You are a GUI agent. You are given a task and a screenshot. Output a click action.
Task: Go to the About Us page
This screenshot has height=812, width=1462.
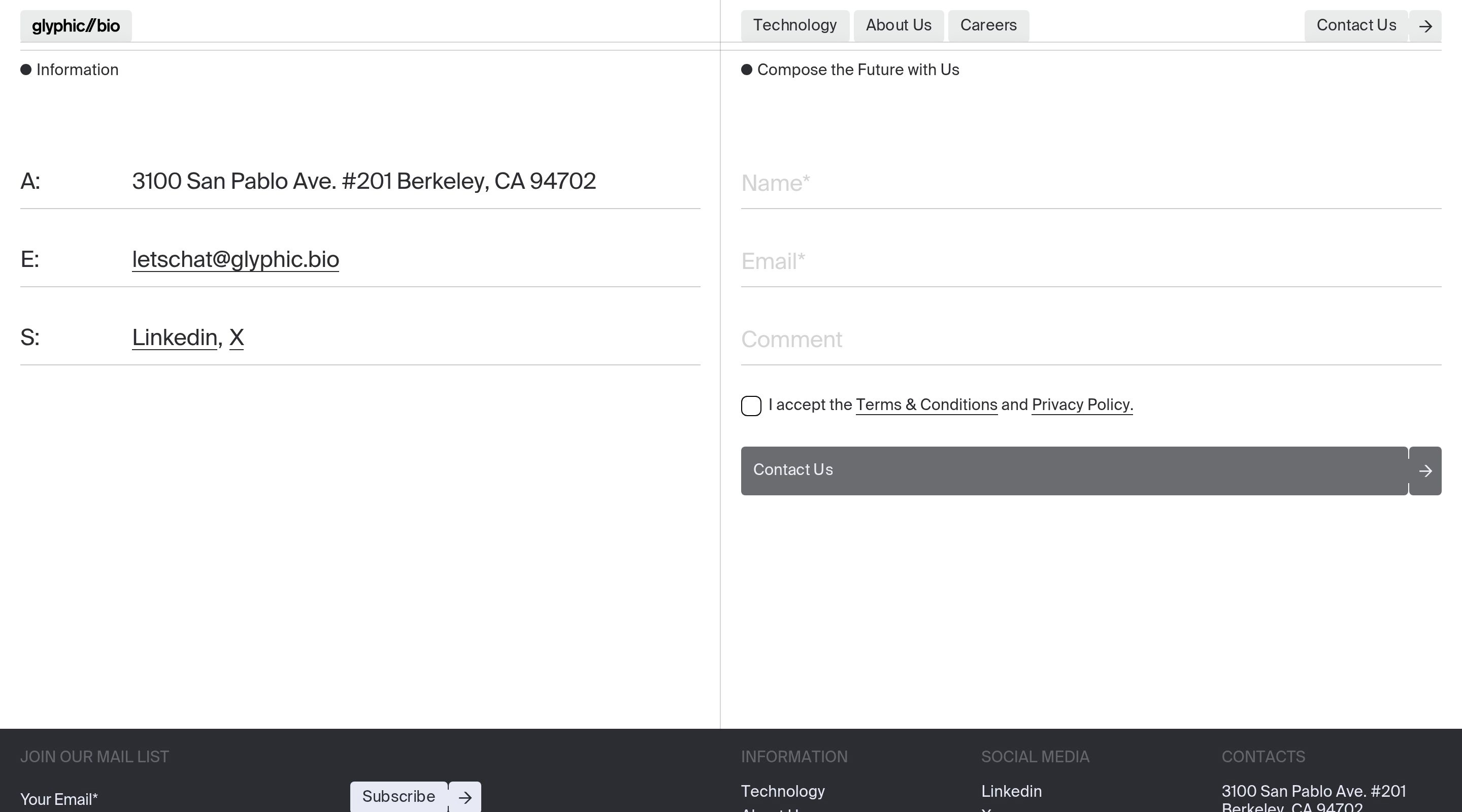pyautogui.click(x=898, y=25)
